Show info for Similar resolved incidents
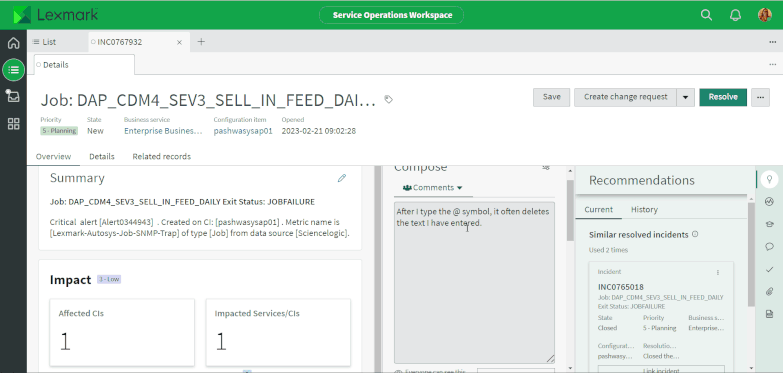 tap(695, 234)
